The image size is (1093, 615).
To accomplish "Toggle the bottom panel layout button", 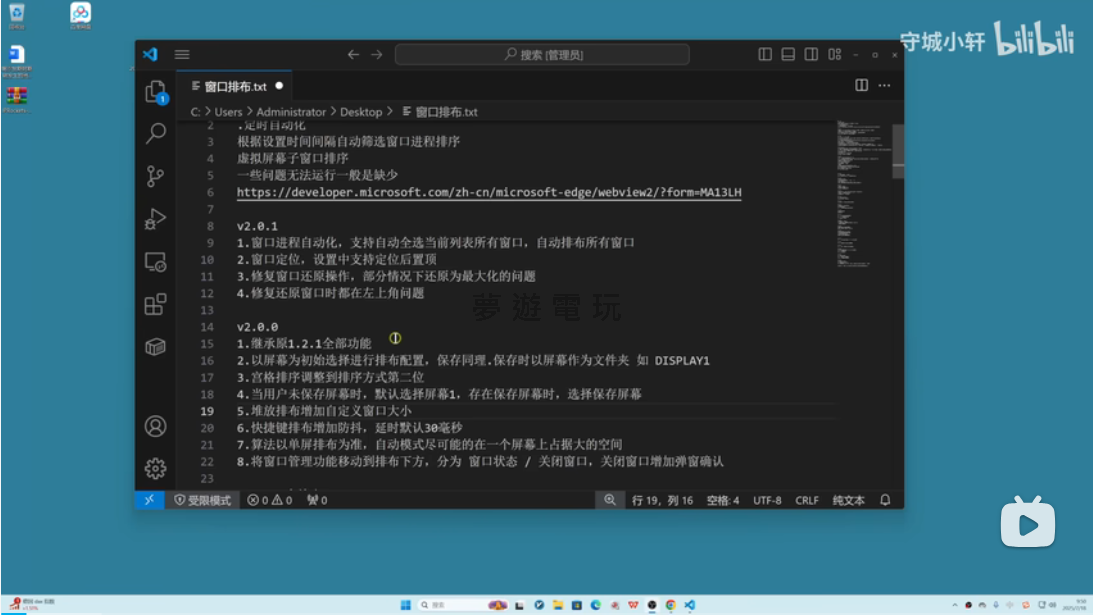I will pos(788,55).
